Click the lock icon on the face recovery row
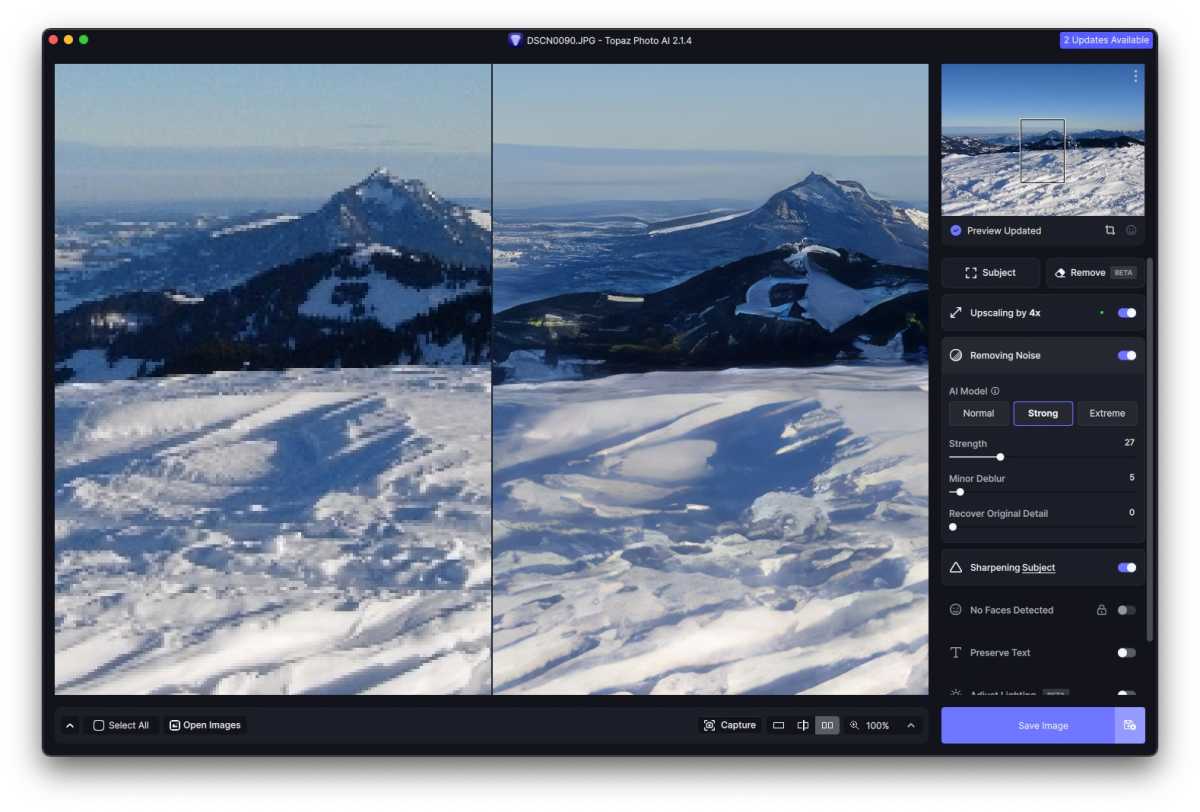The height and width of the screenshot is (812, 1200). pyautogui.click(x=1101, y=610)
